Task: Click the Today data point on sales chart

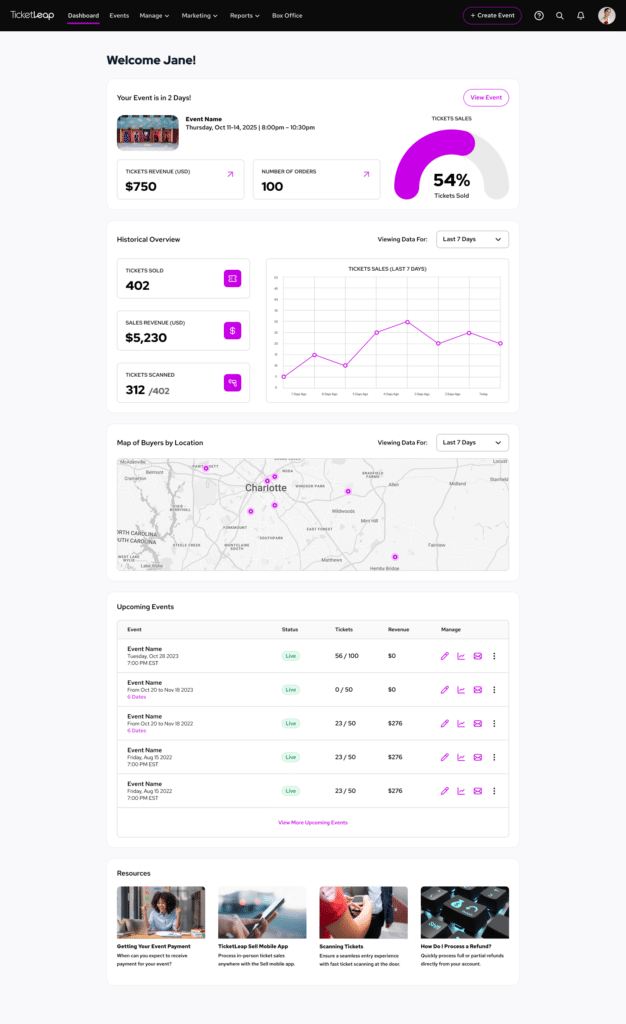Action: click(501, 343)
